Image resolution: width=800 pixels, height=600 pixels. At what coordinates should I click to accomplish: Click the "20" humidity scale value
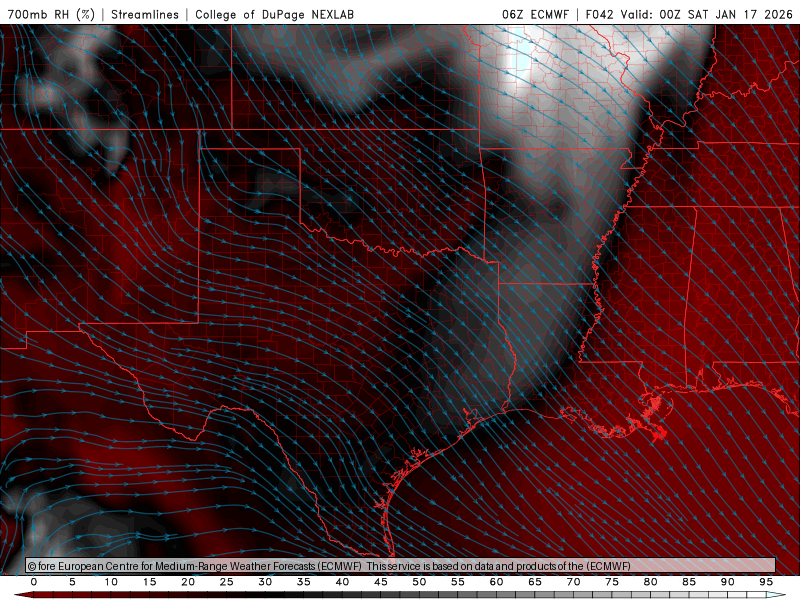[188, 582]
